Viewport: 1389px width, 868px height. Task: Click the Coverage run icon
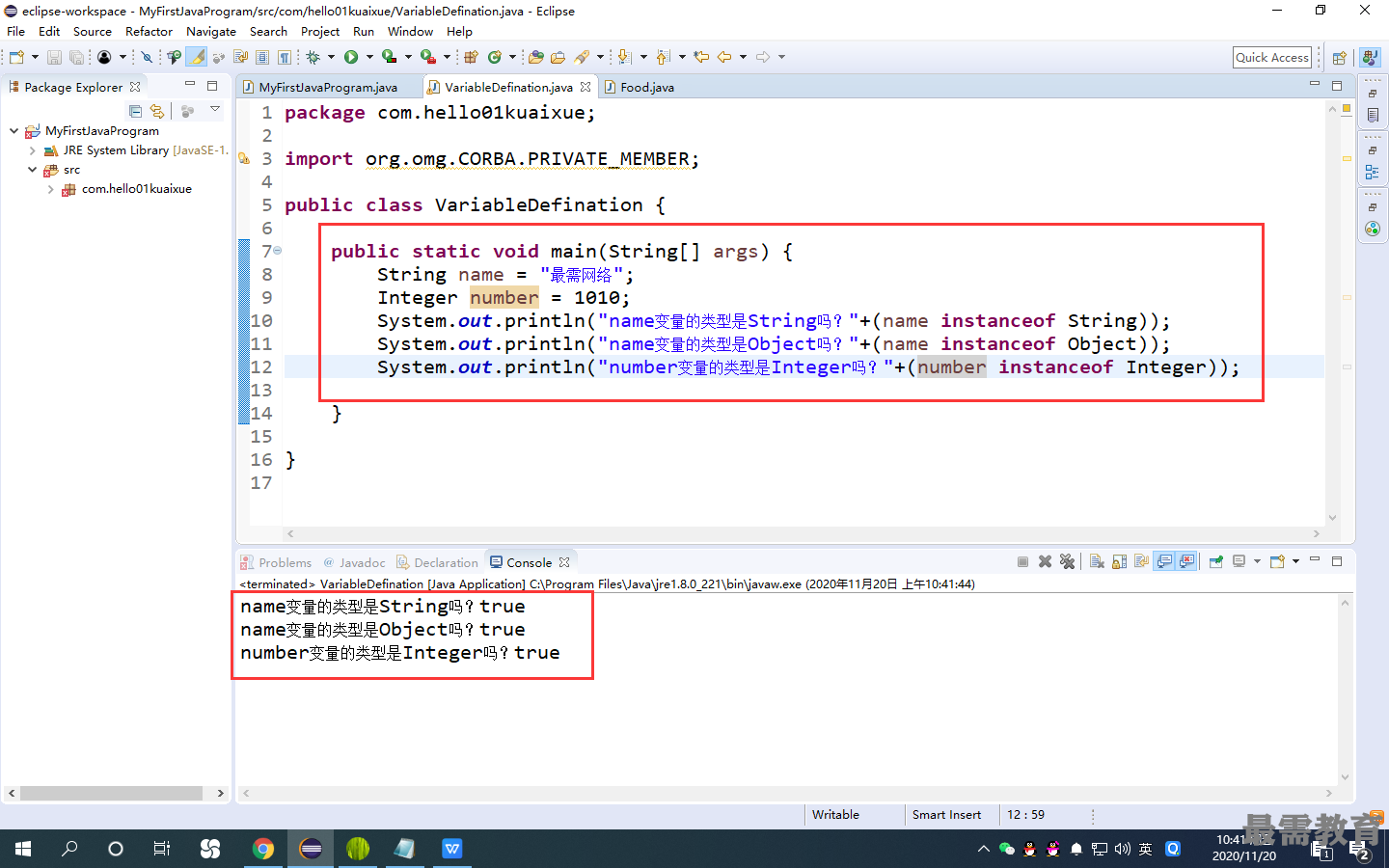click(x=389, y=57)
